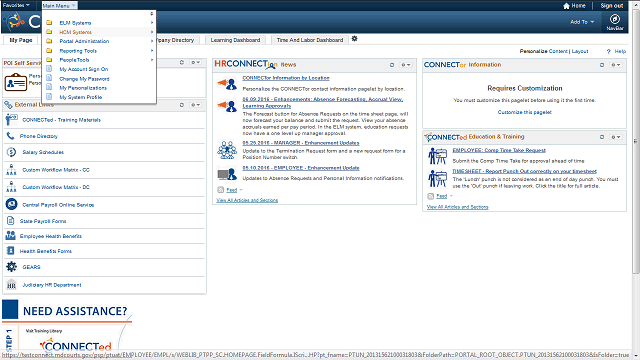Refresh the CONNECTor Information pagelet
This screenshot has width=640, height=360.
click(x=602, y=65)
